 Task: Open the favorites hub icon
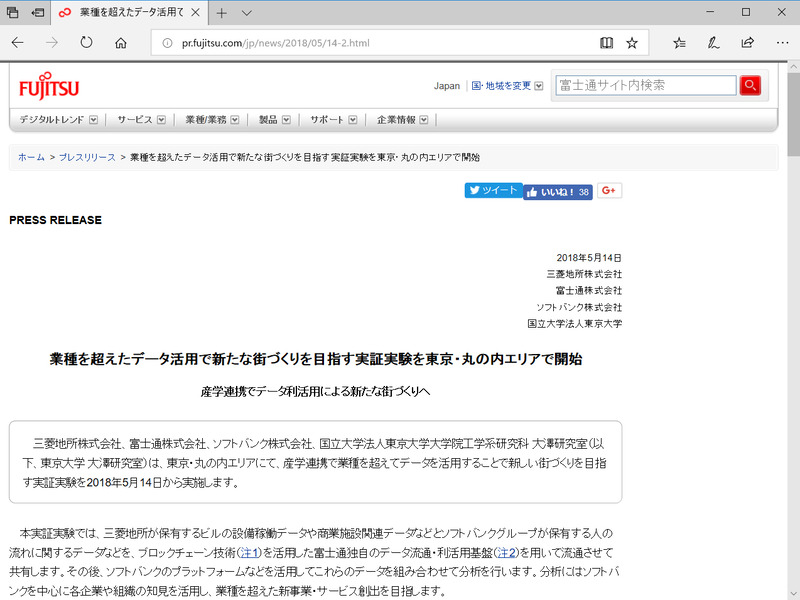click(679, 43)
